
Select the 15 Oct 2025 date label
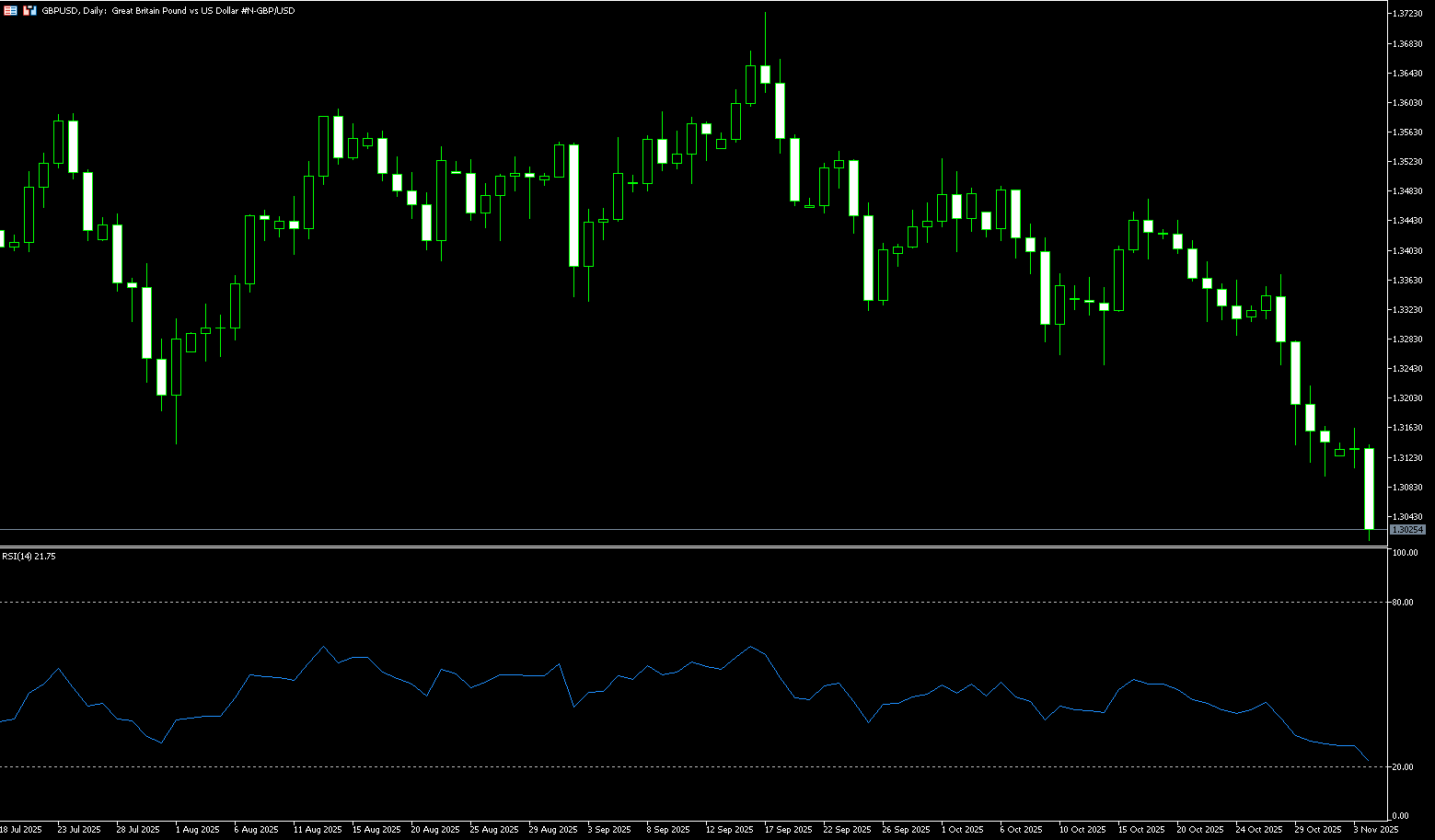click(1140, 830)
